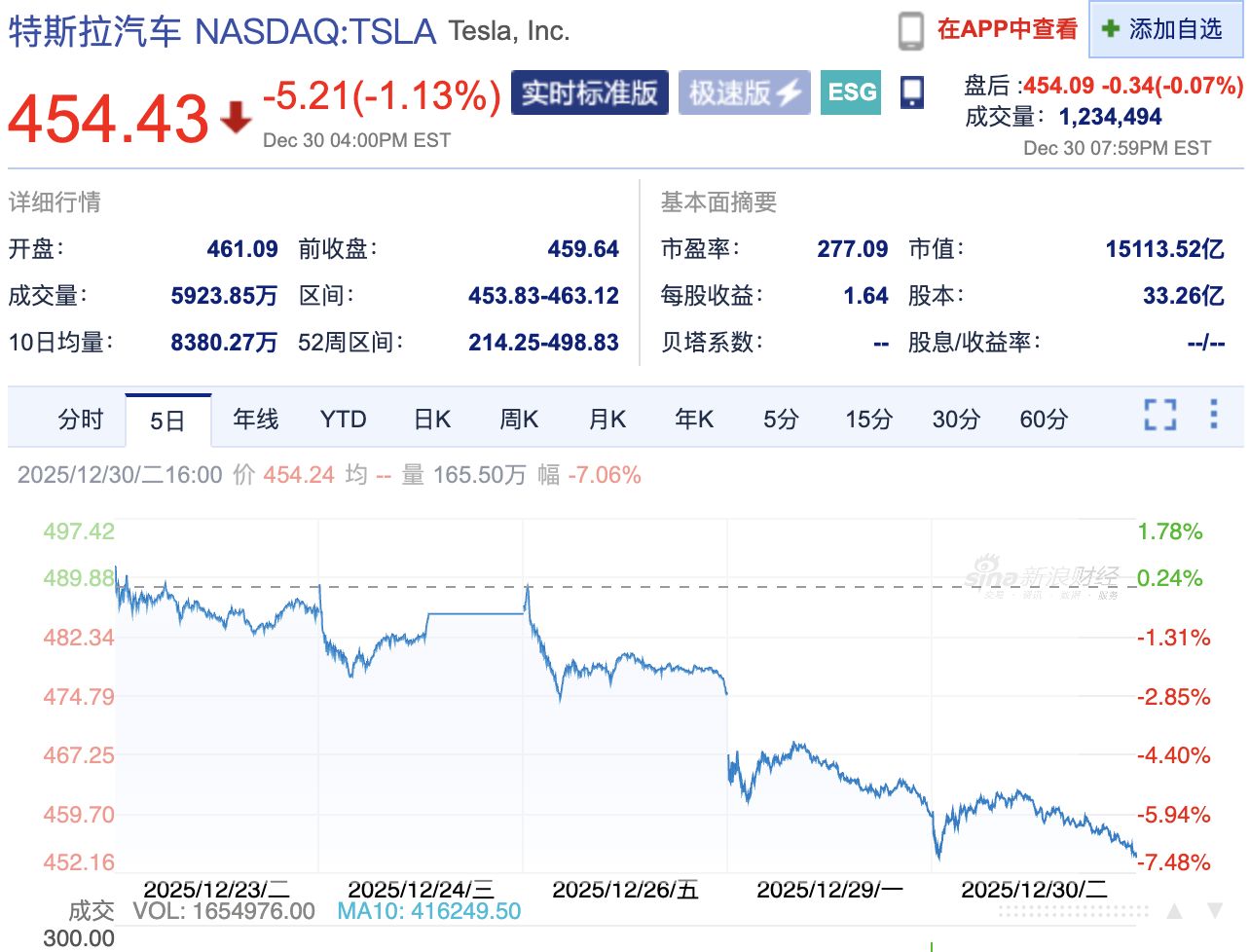Click the up triangle arrow below the chart
Image resolution: width=1250 pixels, height=952 pixels.
tap(1175, 912)
